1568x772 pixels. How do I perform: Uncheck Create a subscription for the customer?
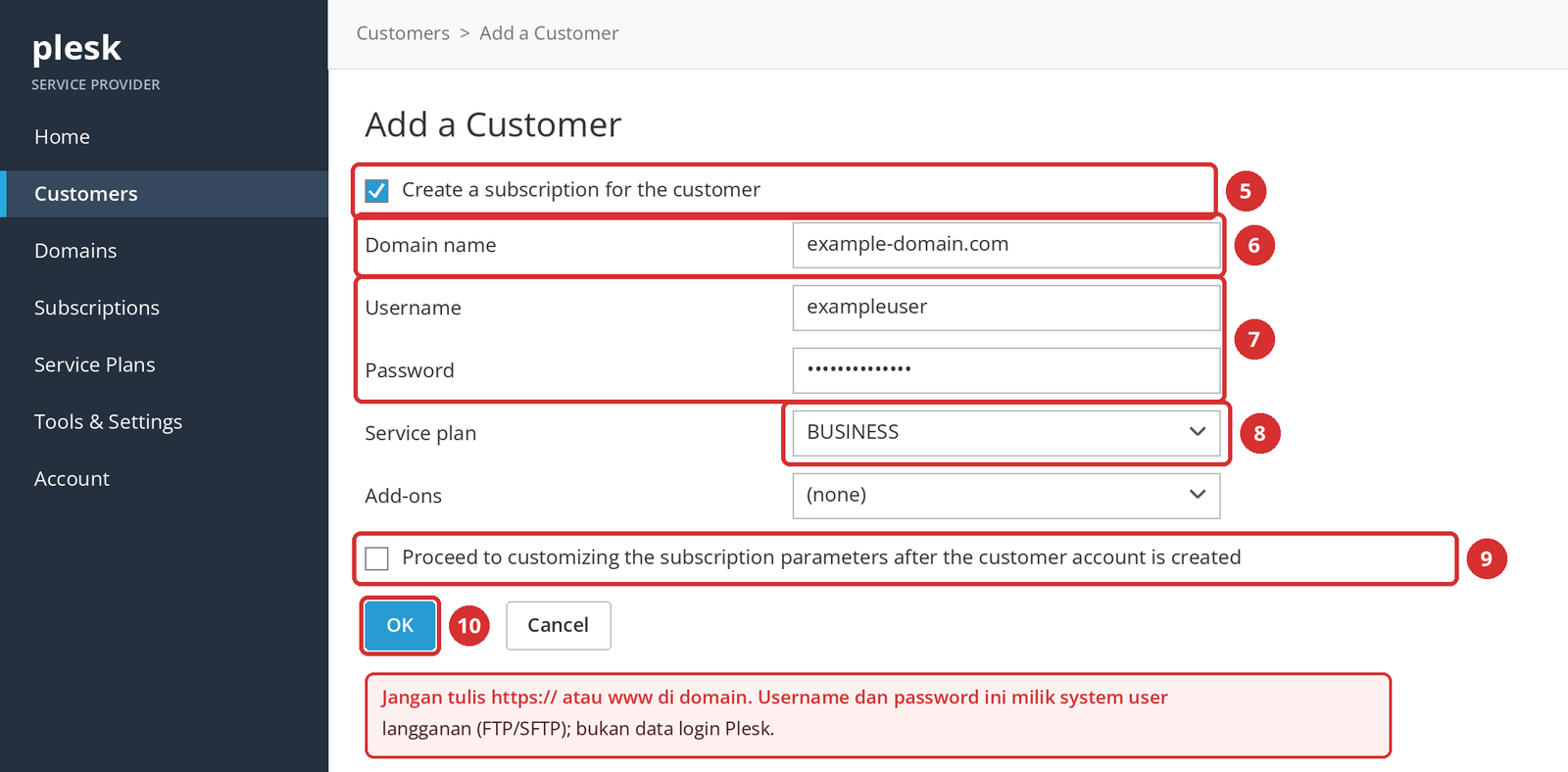pyautogui.click(x=376, y=190)
